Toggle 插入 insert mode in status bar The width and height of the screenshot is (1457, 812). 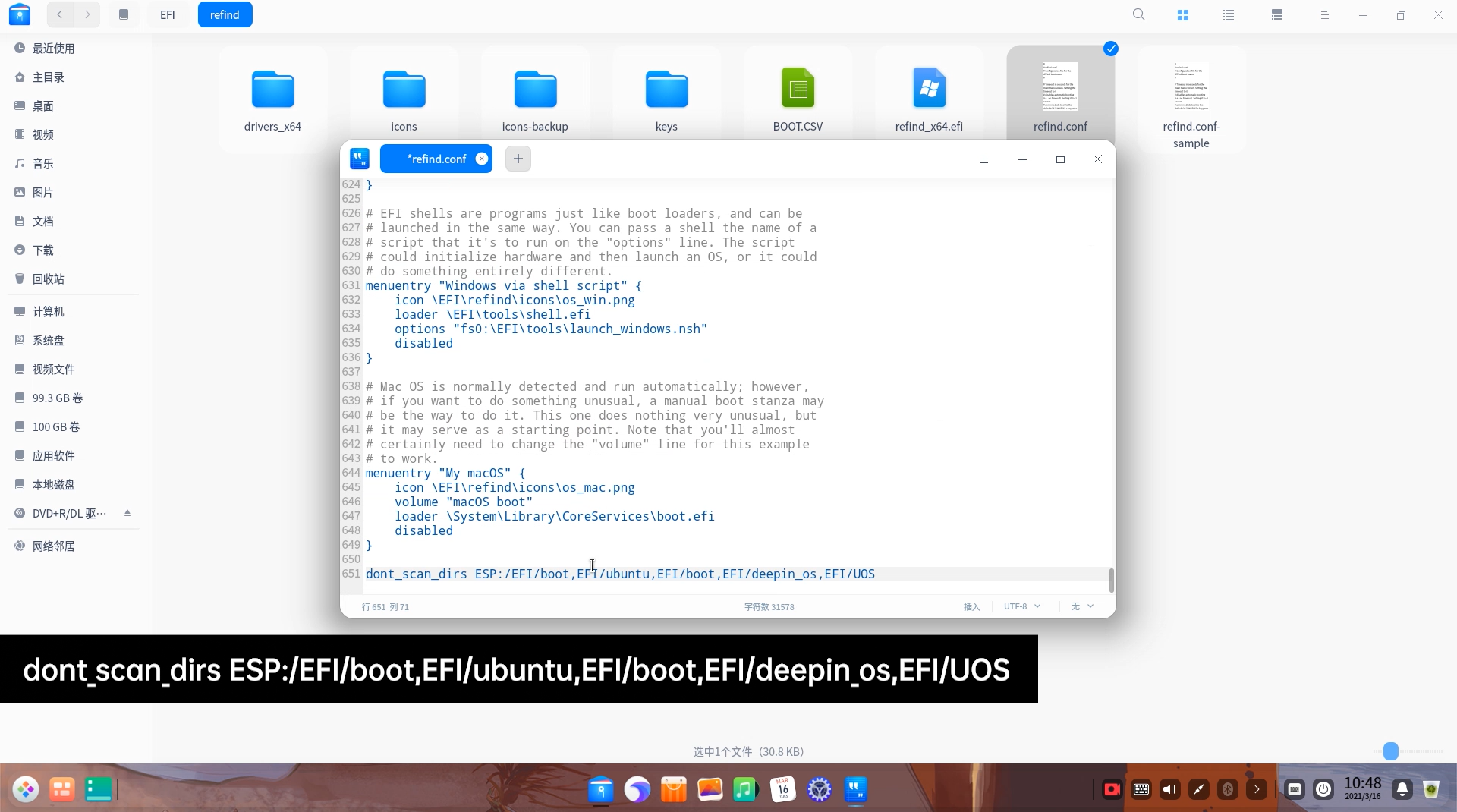971,606
